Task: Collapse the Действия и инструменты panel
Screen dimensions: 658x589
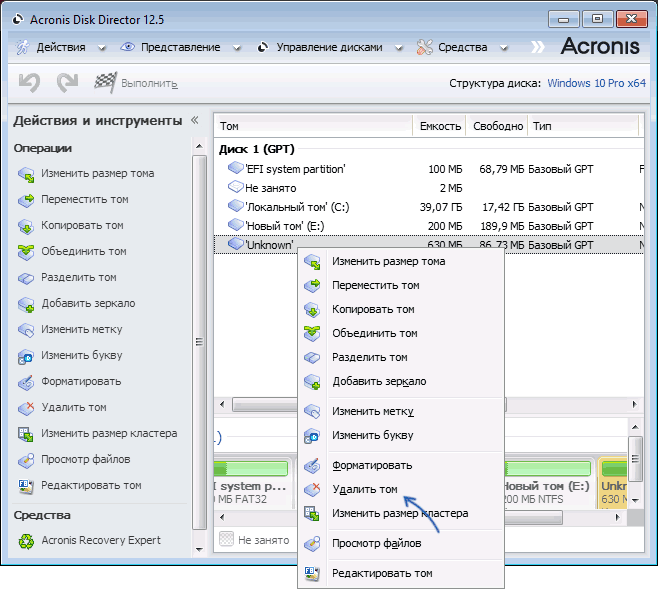Action: [195, 120]
